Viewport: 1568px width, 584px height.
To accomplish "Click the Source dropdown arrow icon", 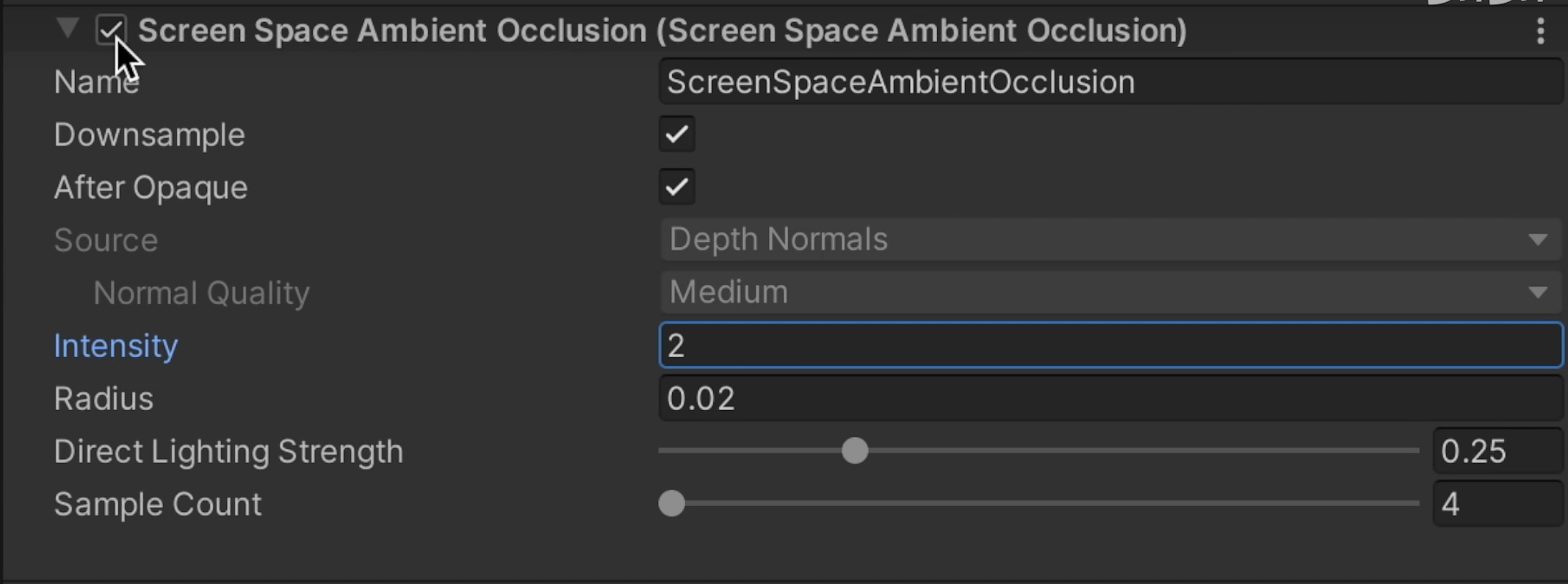I will click(1537, 240).
